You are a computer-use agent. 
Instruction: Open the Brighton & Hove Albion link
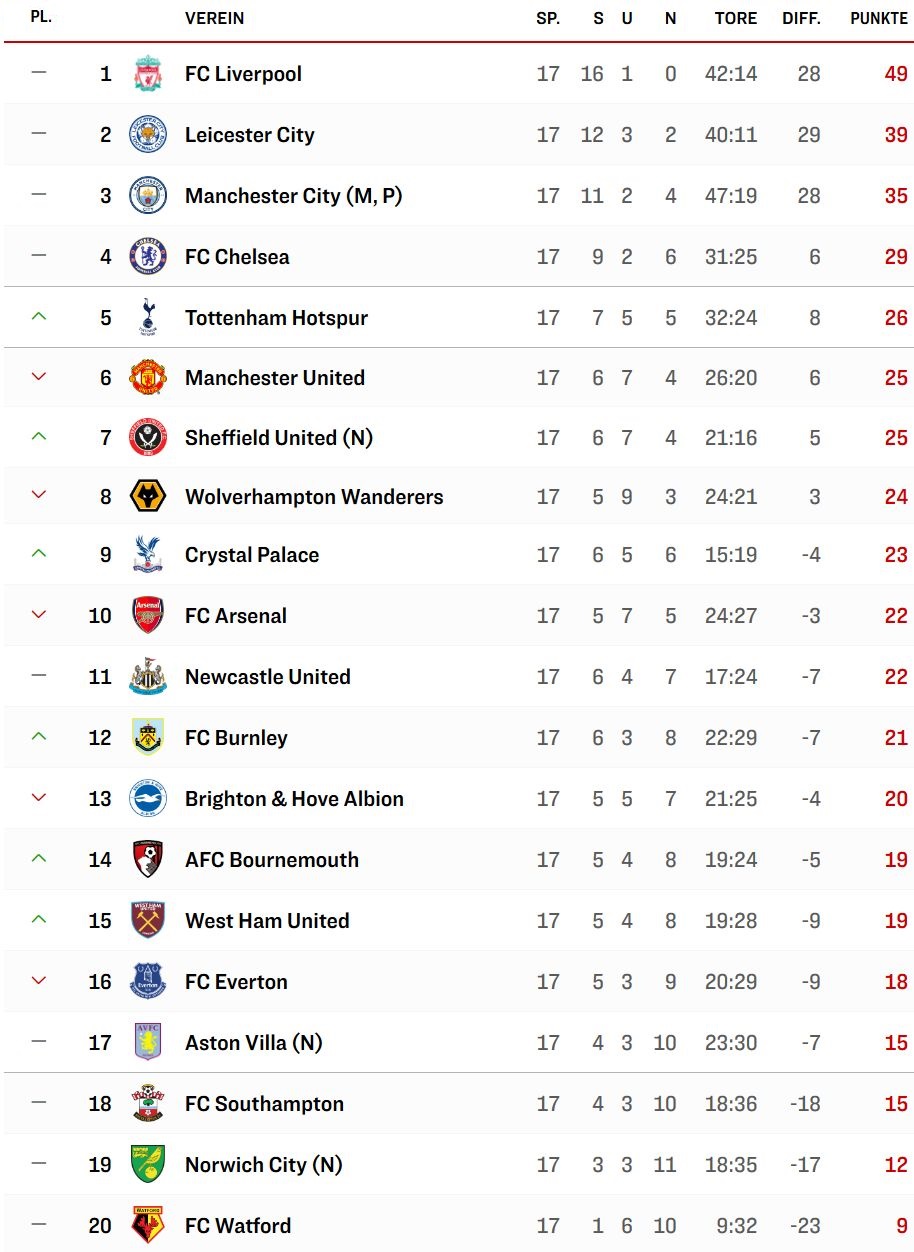[294, 799]
